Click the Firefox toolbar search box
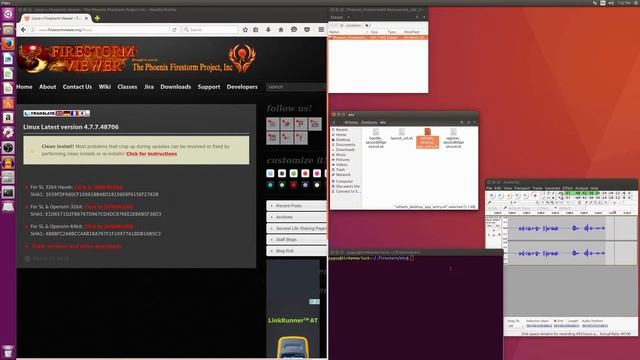640x360 pixels. coord(210,30)
